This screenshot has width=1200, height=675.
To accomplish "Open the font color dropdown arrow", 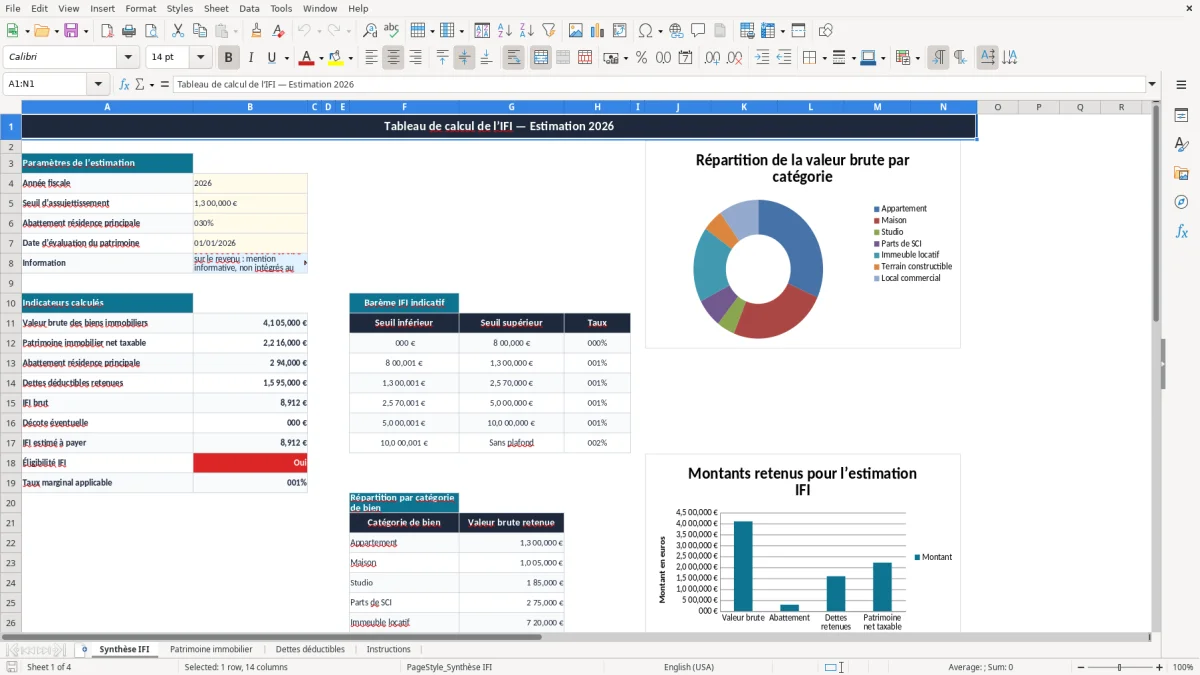I will click(322, 58).
